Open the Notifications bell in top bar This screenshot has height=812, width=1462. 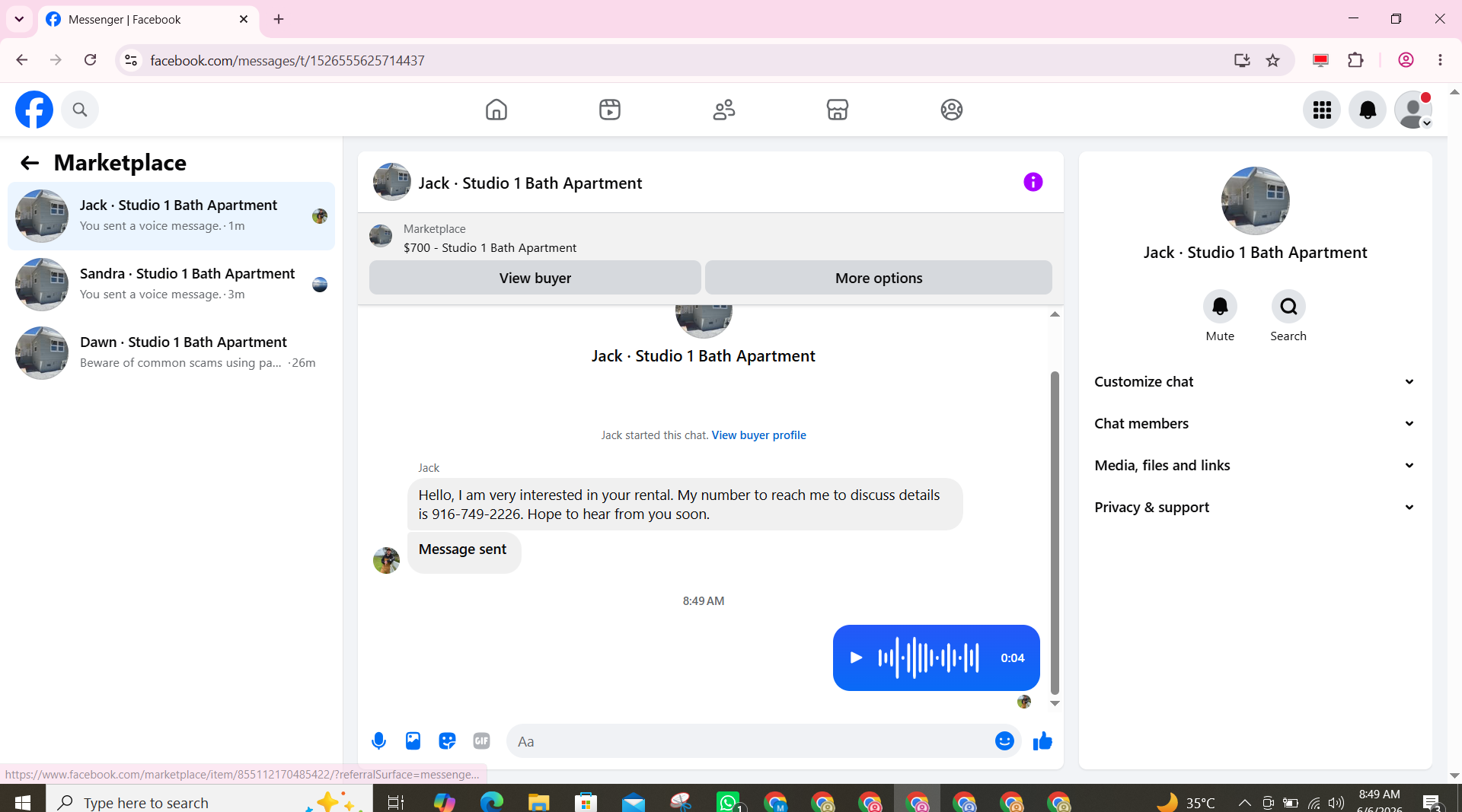[1368, 110]
